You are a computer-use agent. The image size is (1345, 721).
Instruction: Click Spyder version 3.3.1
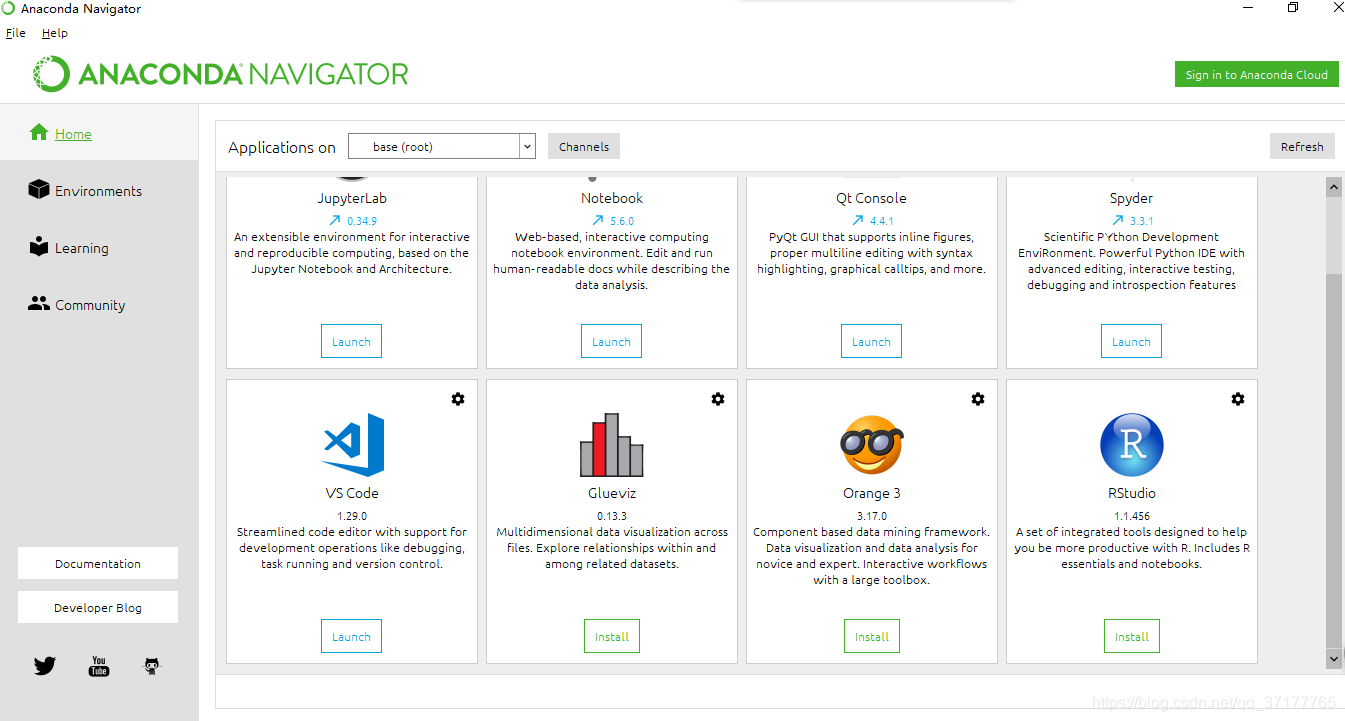coord(1142,221)
